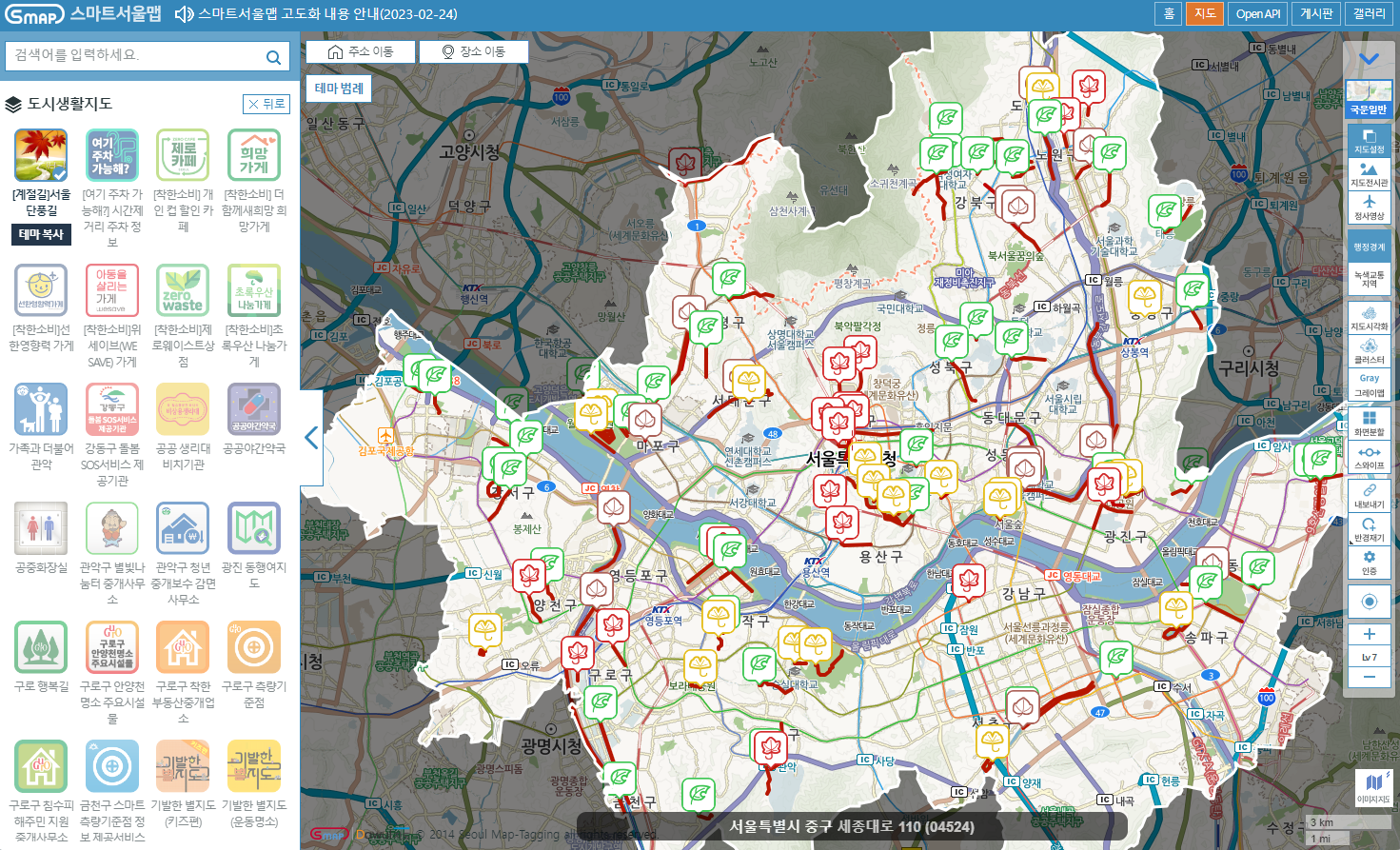Open the 광진 동행여지도 theme

pyautogui.click(x=254, y=528)
